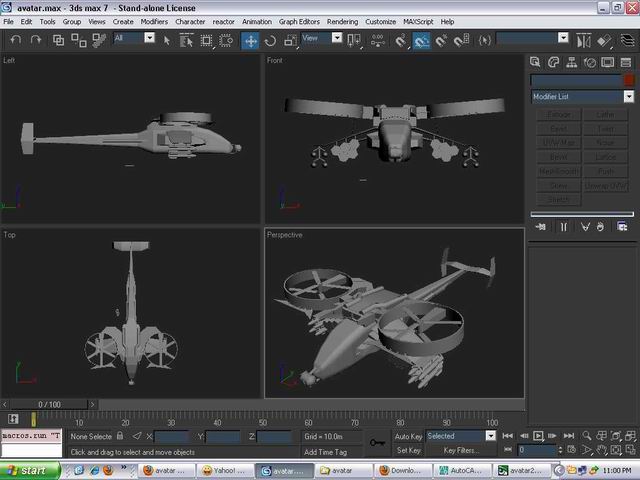Toggle Angle Snap in the toolbar
This screenshot has height=480, width=640.
[x=422, y=40]
